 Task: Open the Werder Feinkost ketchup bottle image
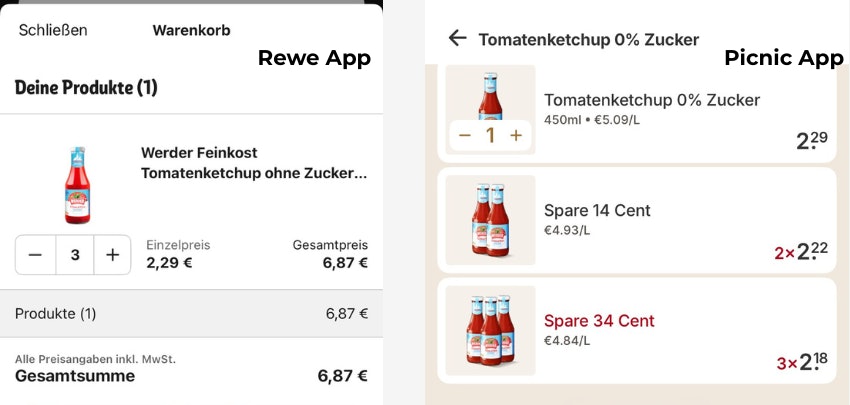click(x=77, y=184)
